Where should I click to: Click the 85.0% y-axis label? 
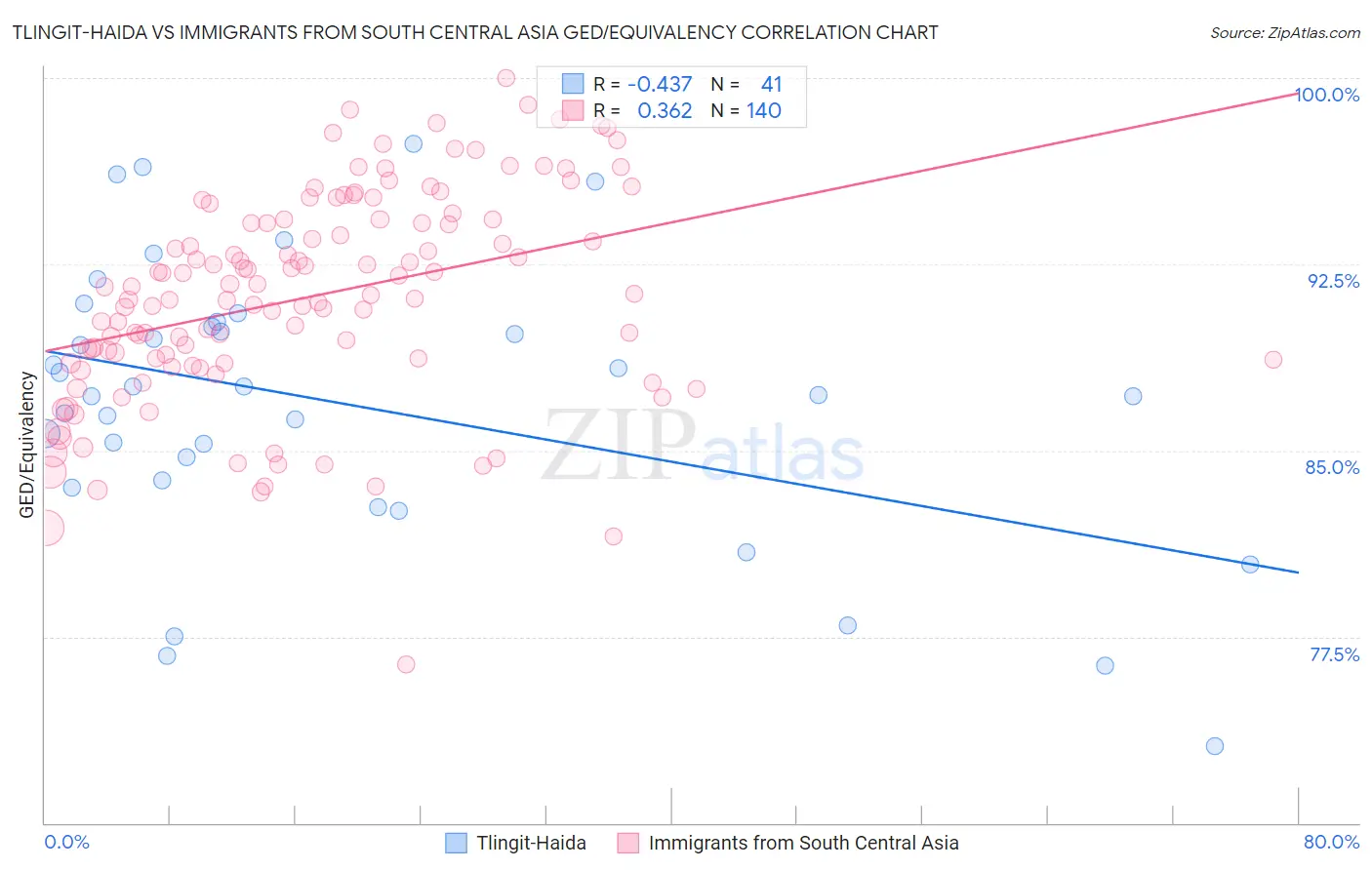click(1333, 467)
